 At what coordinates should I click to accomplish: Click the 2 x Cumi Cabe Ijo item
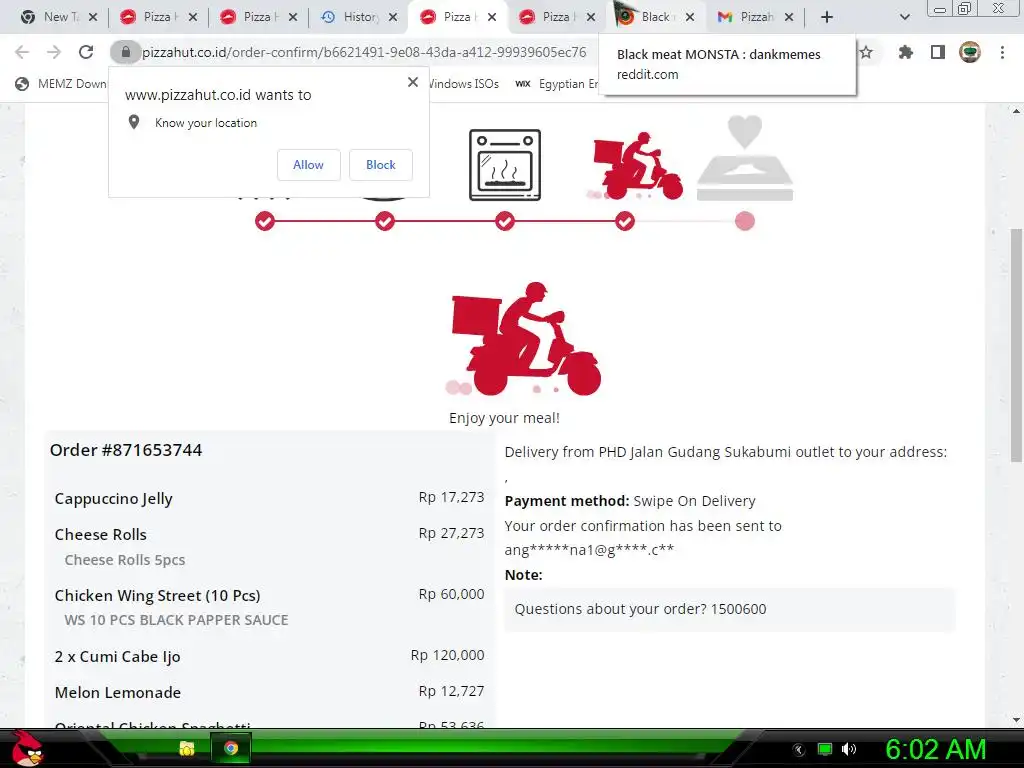118,656
